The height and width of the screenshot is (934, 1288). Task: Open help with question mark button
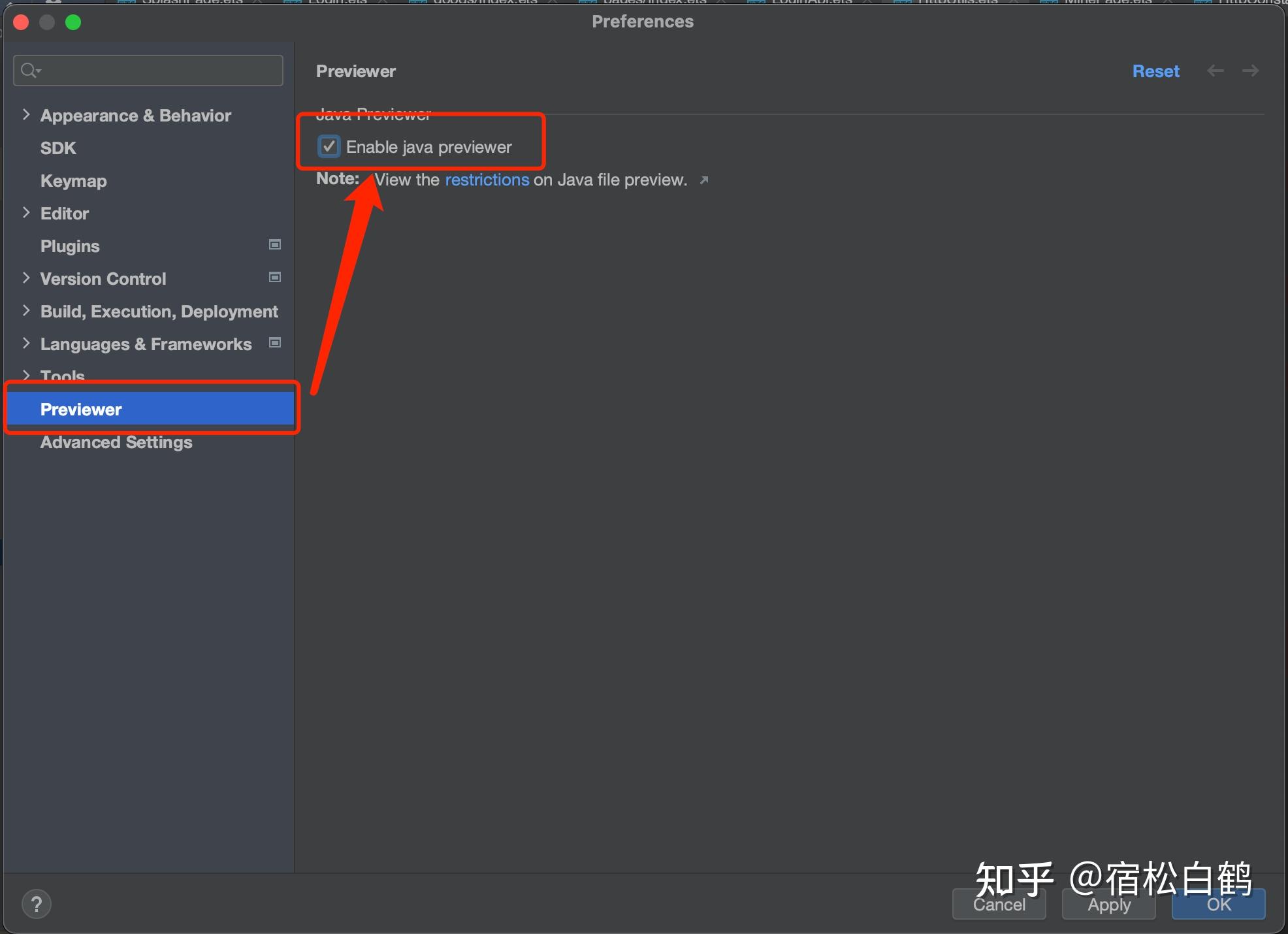click(x=37, y=904)
